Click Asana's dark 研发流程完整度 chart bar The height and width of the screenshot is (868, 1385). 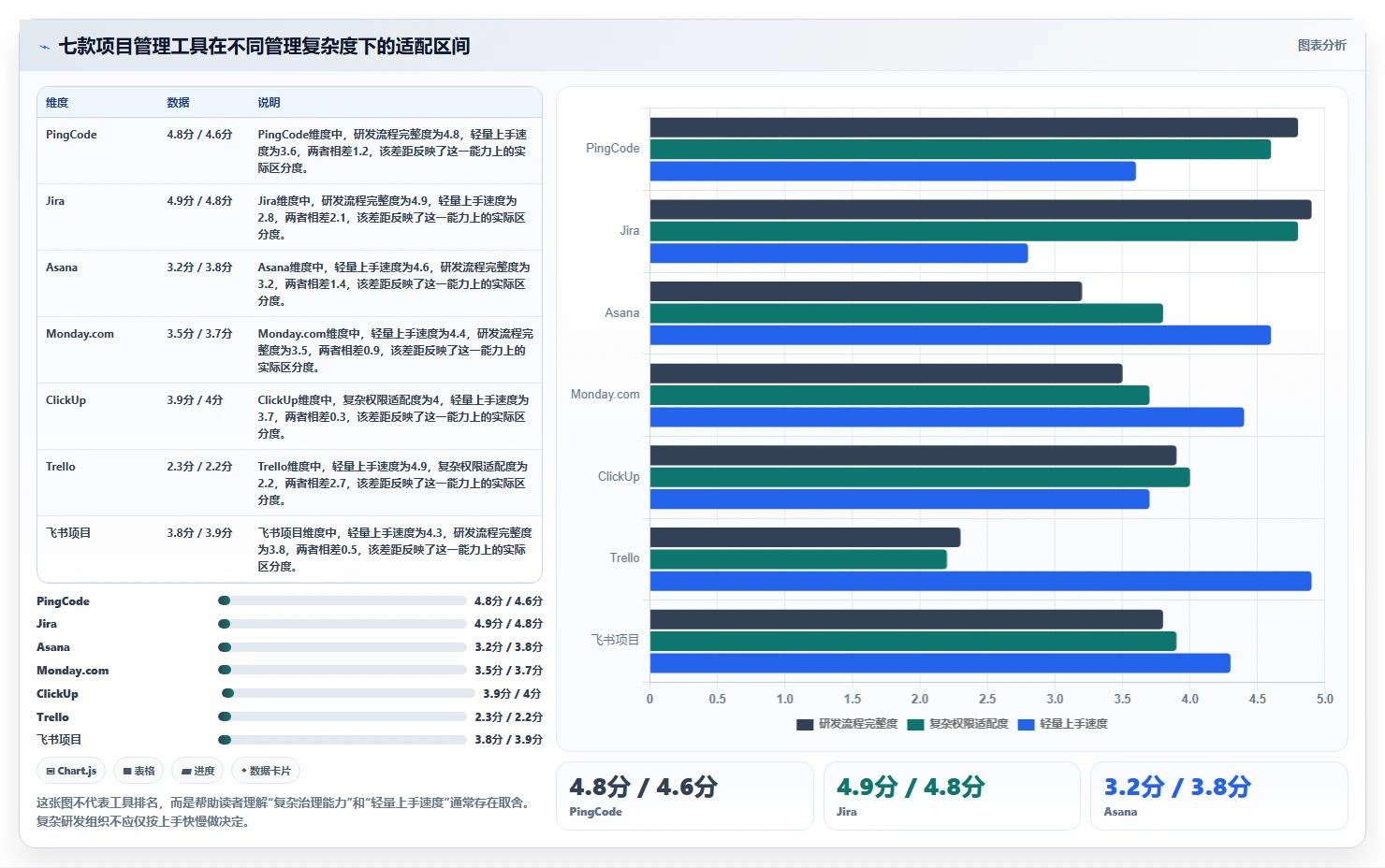point(866,291)
